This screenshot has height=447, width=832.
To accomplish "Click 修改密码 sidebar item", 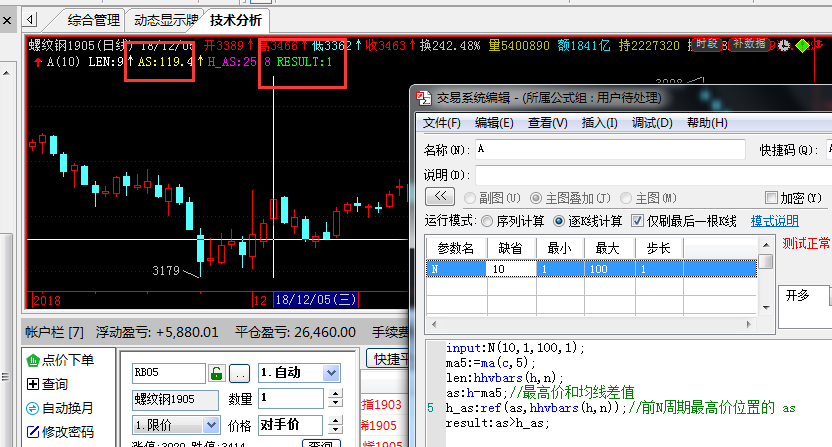I will pos(60,432).
